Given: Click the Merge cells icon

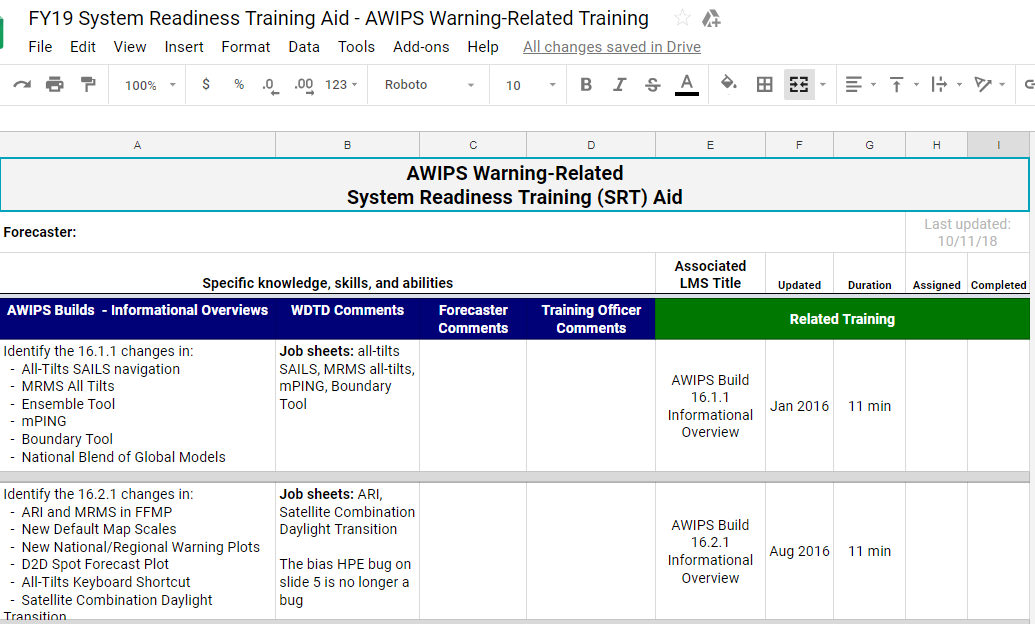Looking at the screenshot, I should tap(799, 85).
